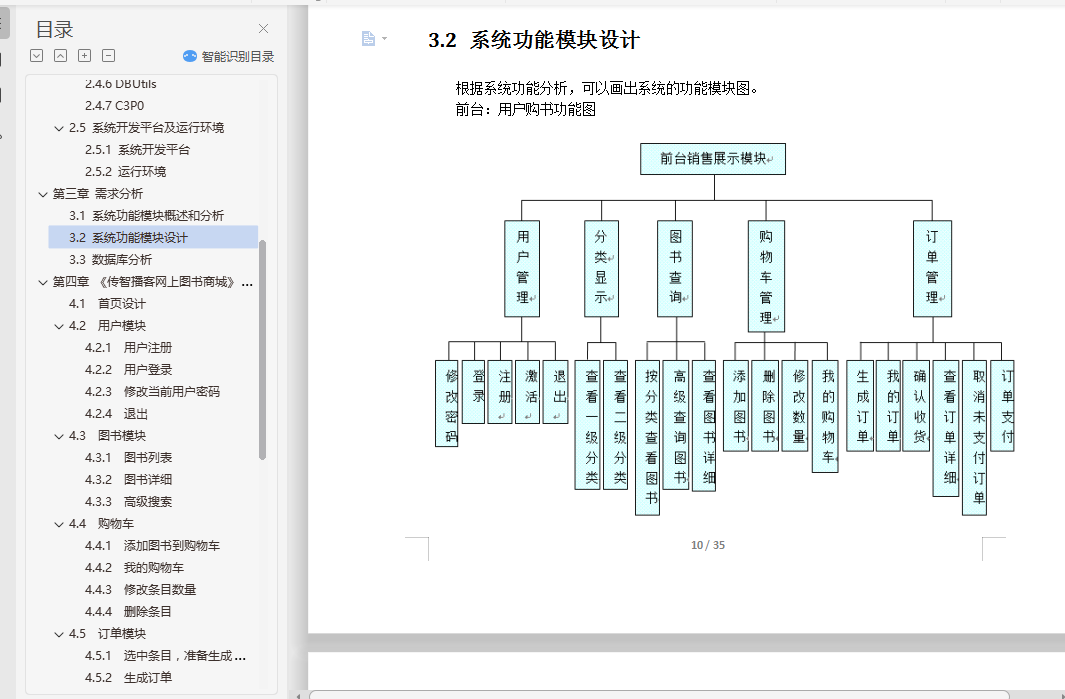
Task: Click the 取消未支付订单 leaf box in diagram
Action: coord(975,437)
